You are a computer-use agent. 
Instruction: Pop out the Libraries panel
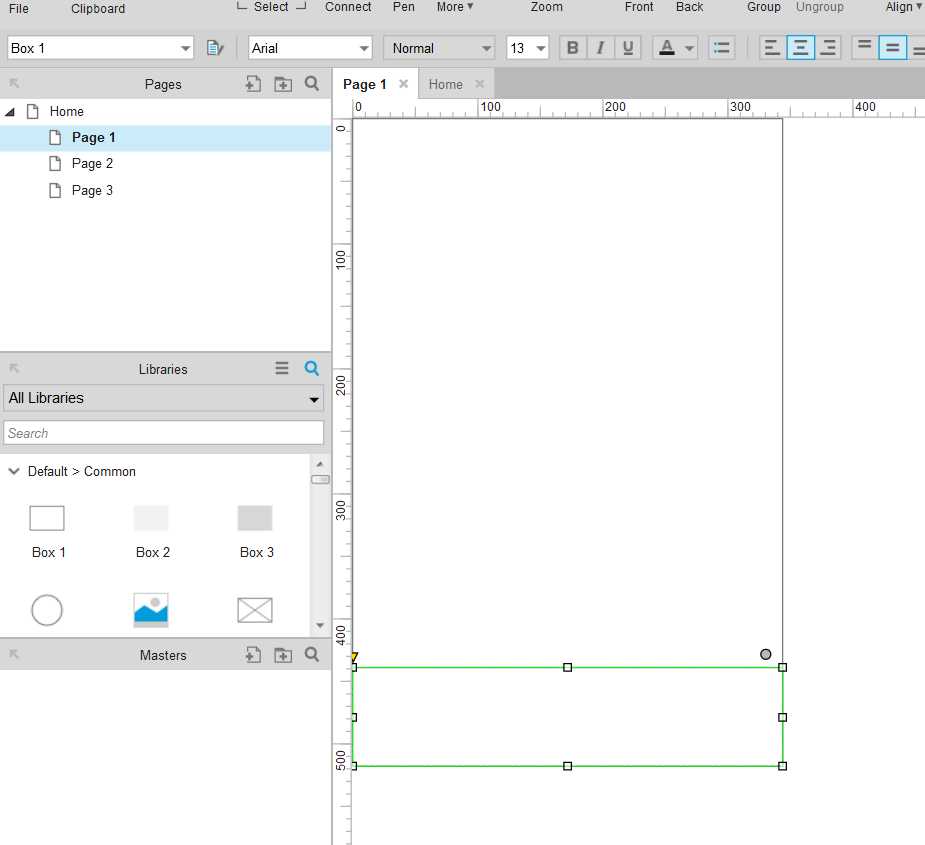coord(14,368)
